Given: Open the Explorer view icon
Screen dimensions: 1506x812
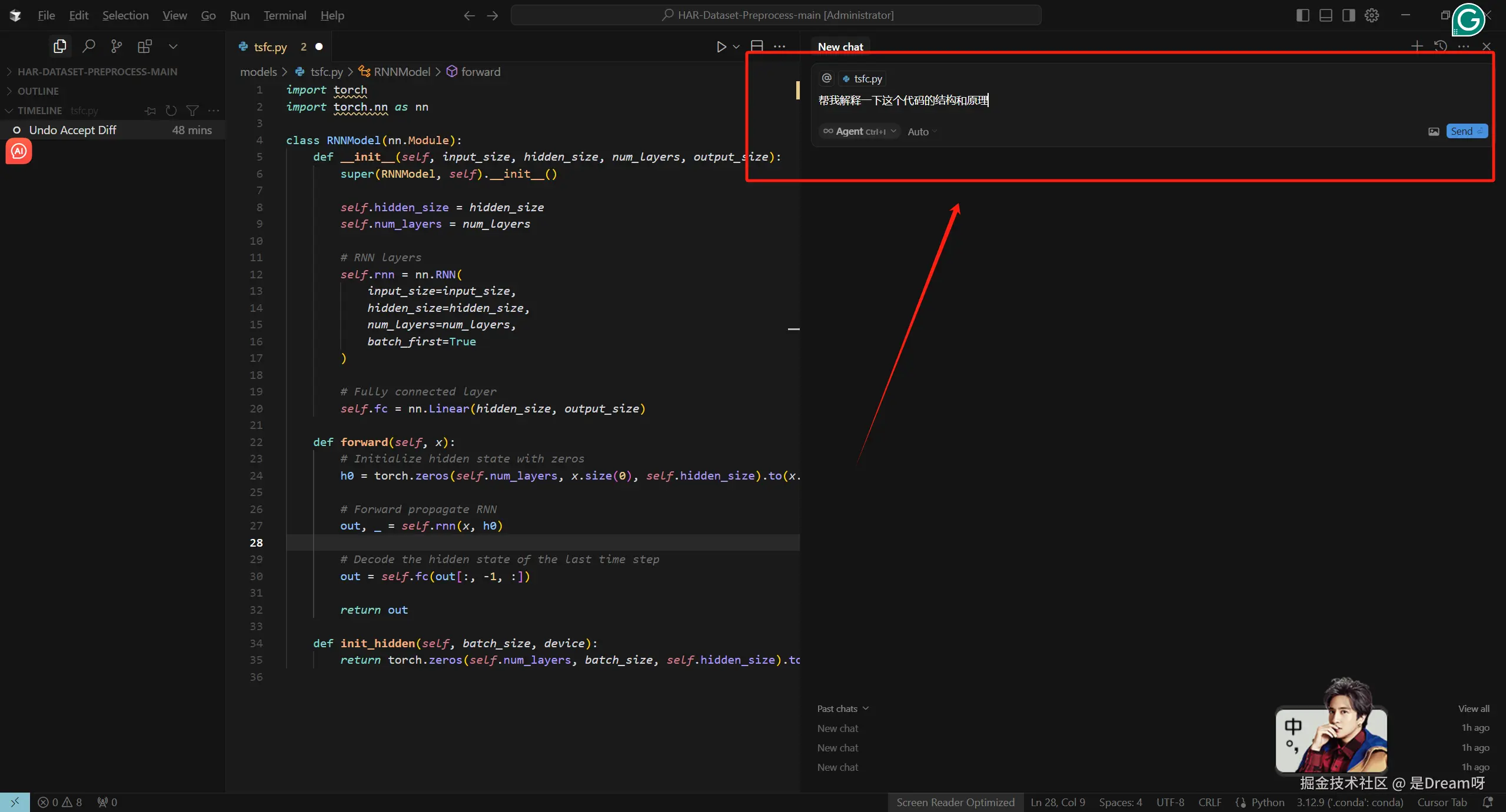Looking at the screenshot, I should [59, 46].
